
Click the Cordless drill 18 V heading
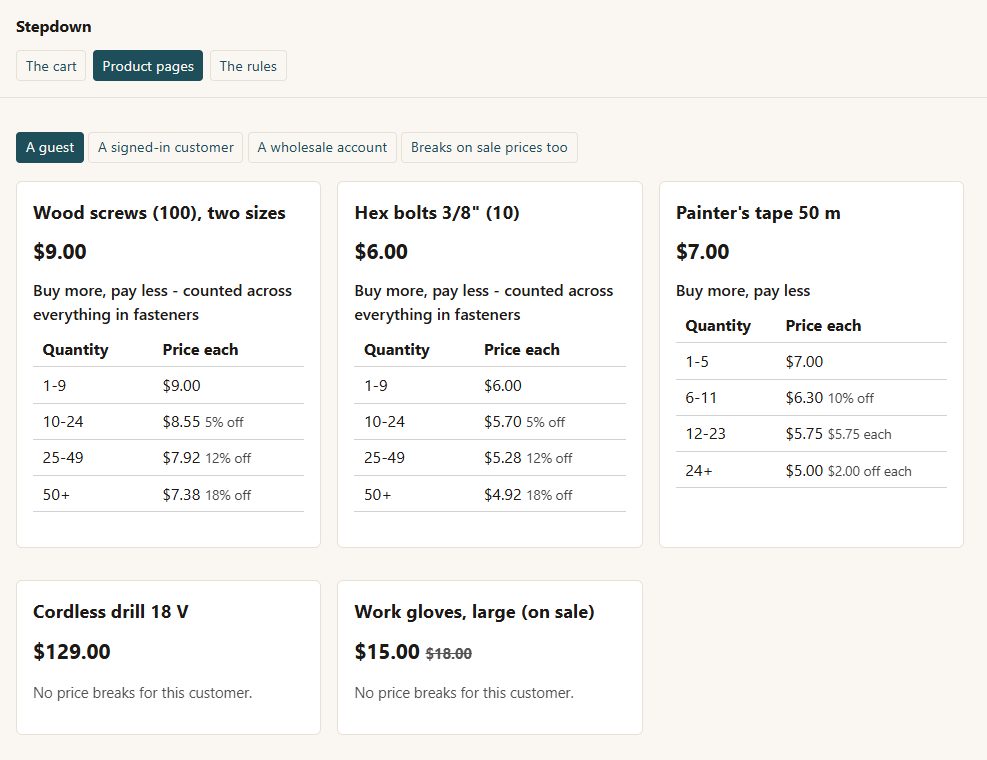(x=111, y=611)
